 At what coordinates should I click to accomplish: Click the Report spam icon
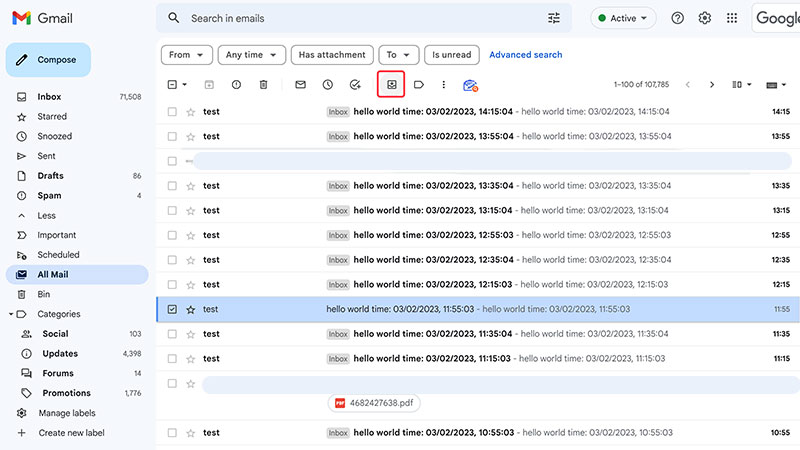236,85
